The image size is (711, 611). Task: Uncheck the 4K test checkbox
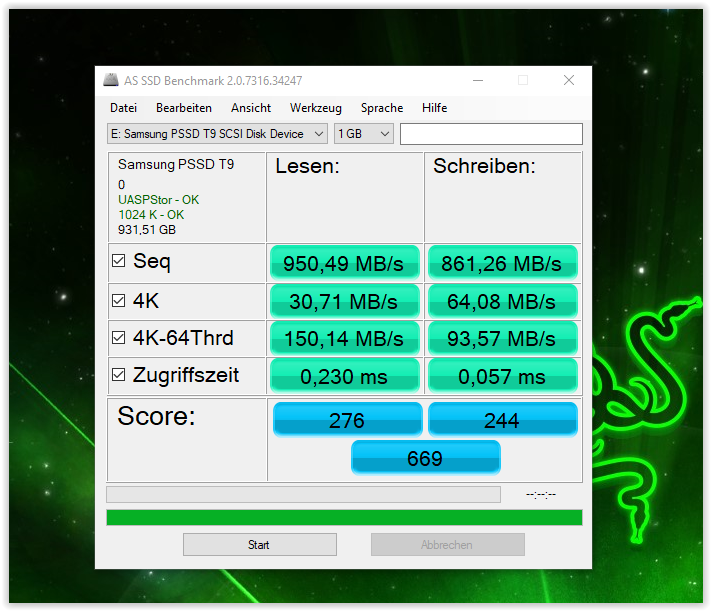(118, 300)
